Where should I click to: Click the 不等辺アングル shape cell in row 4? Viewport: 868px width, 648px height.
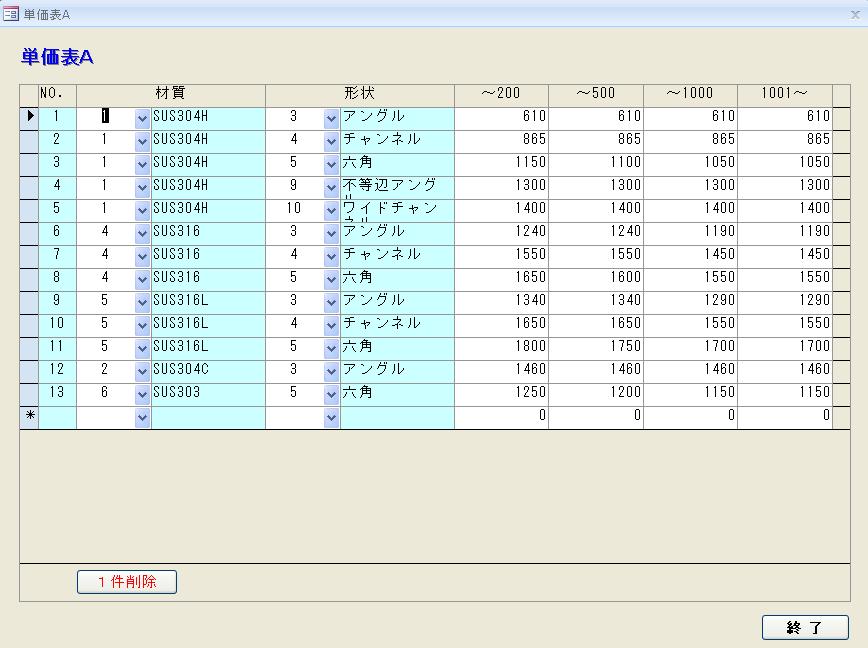[x=396, y=186]
